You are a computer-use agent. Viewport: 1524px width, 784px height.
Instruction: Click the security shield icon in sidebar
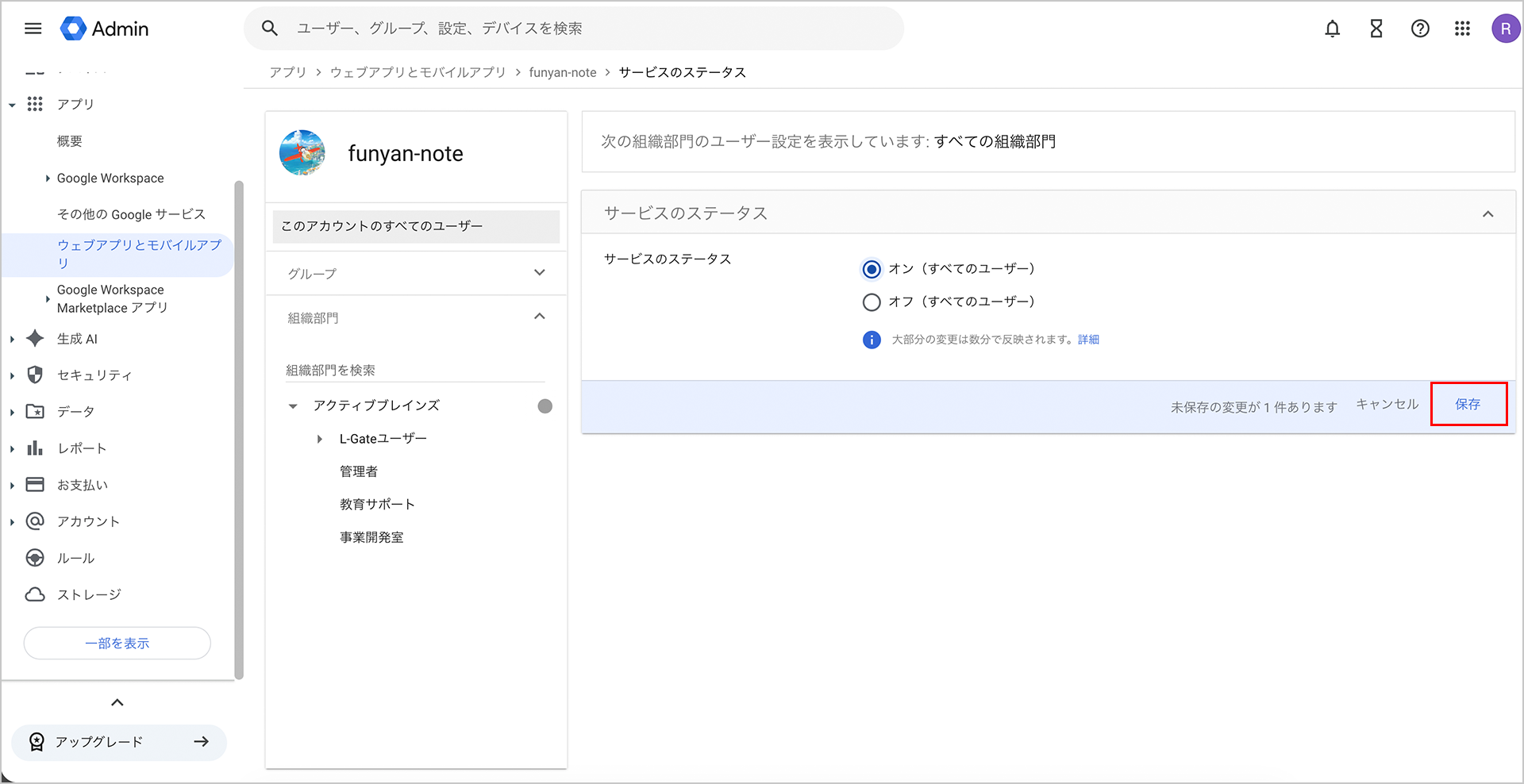pos(35,375)
